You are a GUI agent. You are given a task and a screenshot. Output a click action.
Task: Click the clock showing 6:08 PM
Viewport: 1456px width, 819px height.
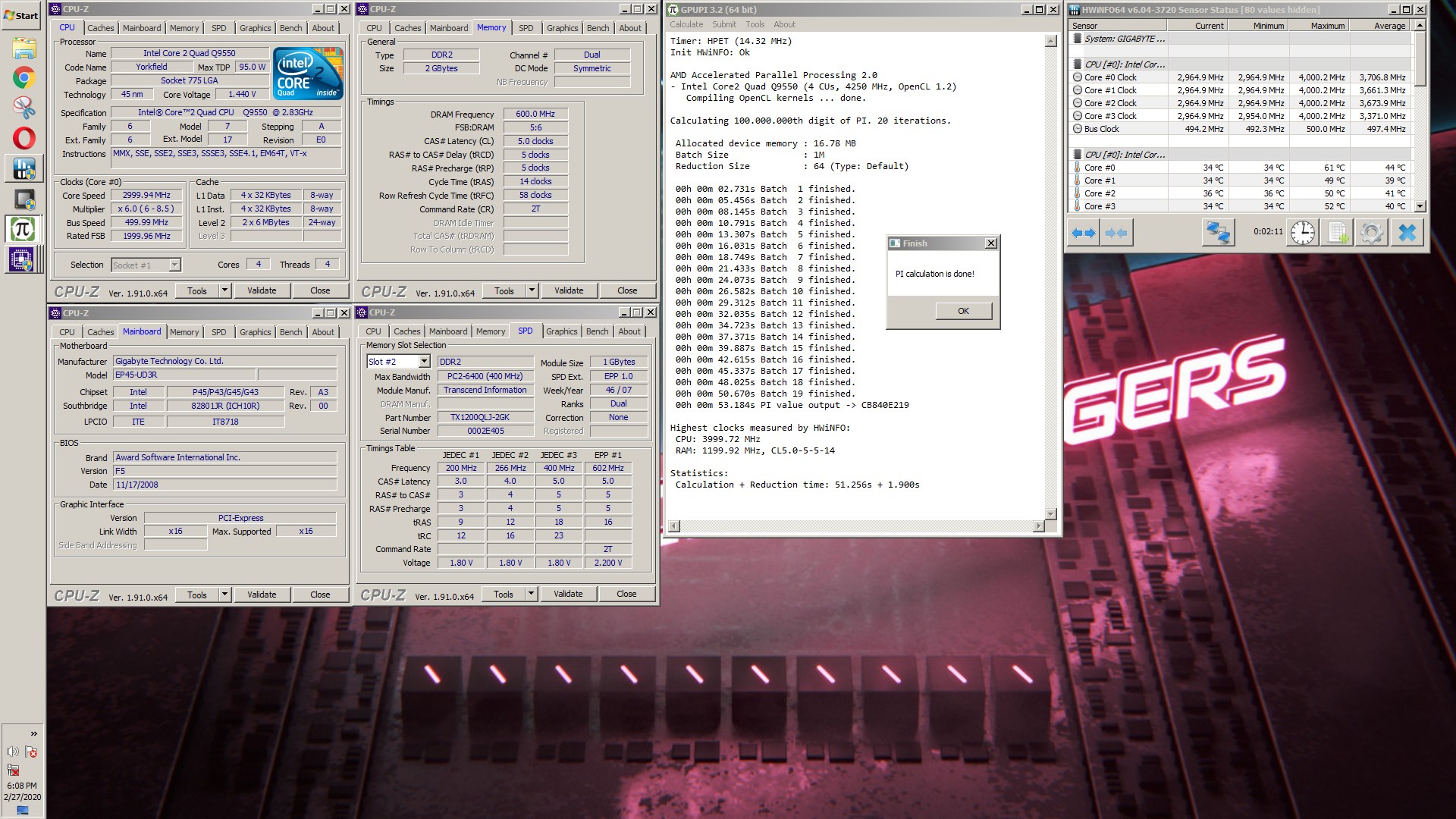[22, 786]
